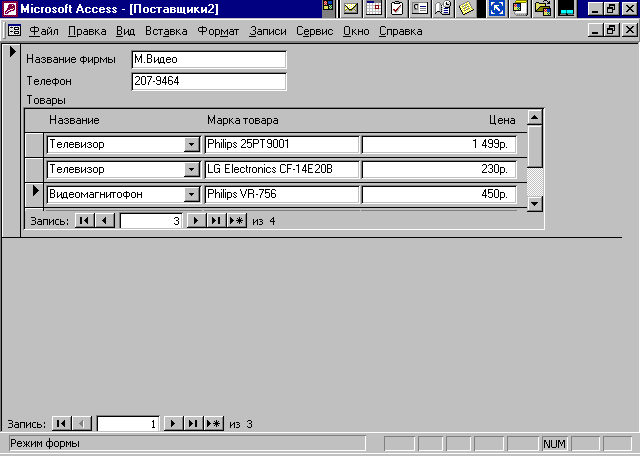This screenshot has width=640, height=456.
Task: Click the Philips VR-756 brand field
Action: click(x=282, y=194)
